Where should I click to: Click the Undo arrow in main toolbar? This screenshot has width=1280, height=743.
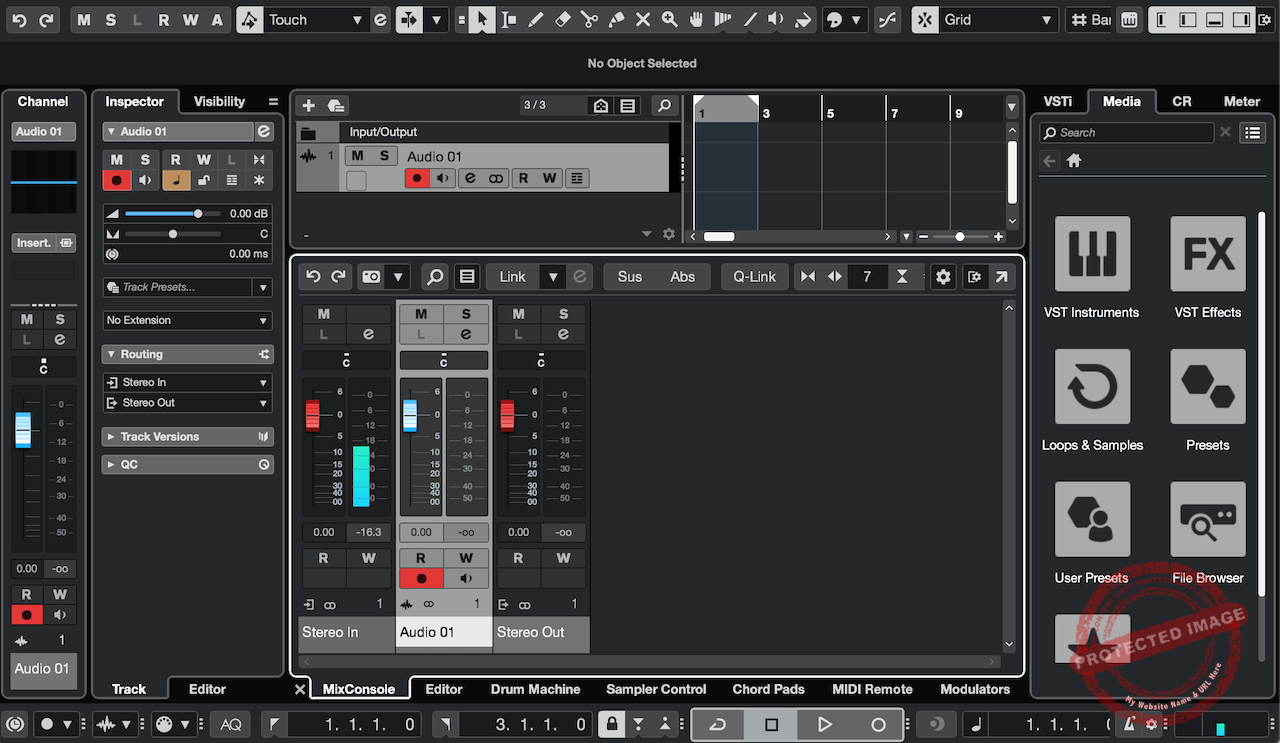20,20
